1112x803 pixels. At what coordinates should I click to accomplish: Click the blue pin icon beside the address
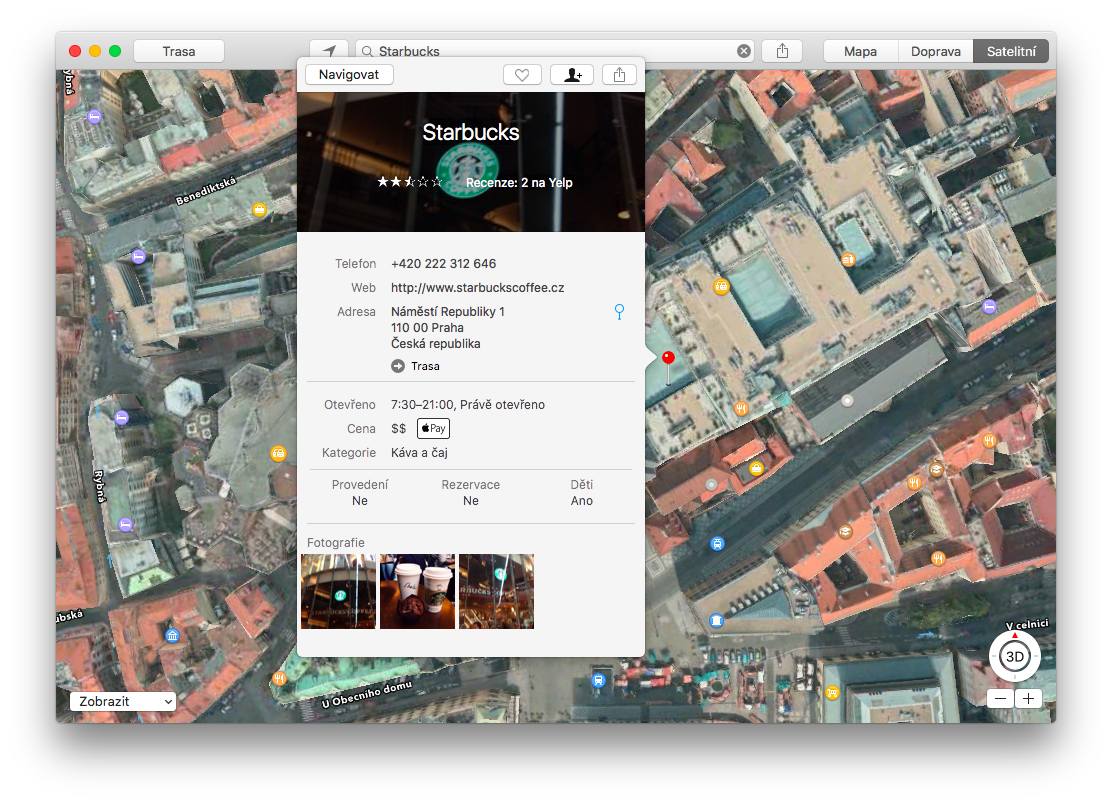pyautogui.click(x=619, y=312)
